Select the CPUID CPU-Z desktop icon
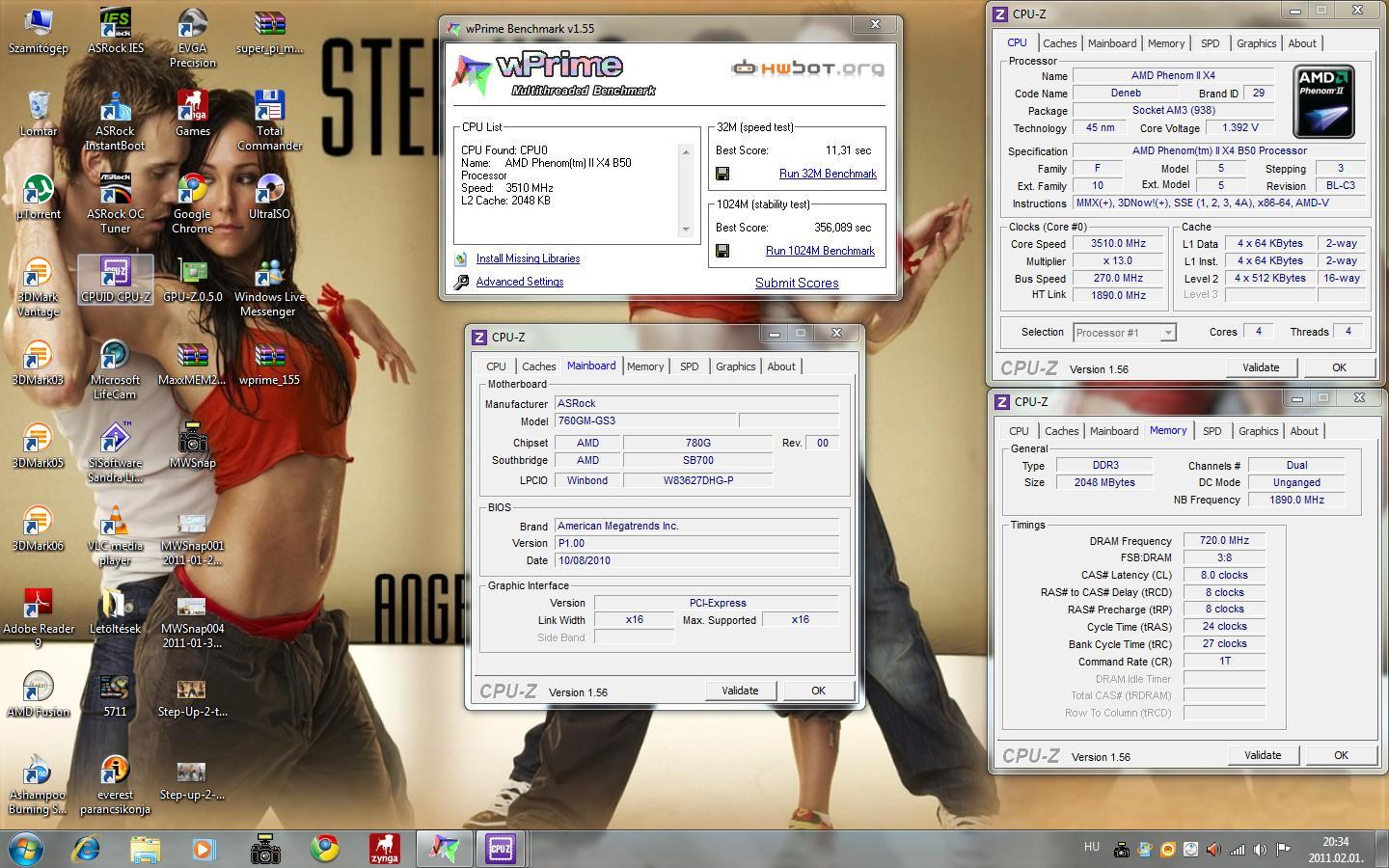Viewport: 1389px width, 868px height. pos(115,280)
